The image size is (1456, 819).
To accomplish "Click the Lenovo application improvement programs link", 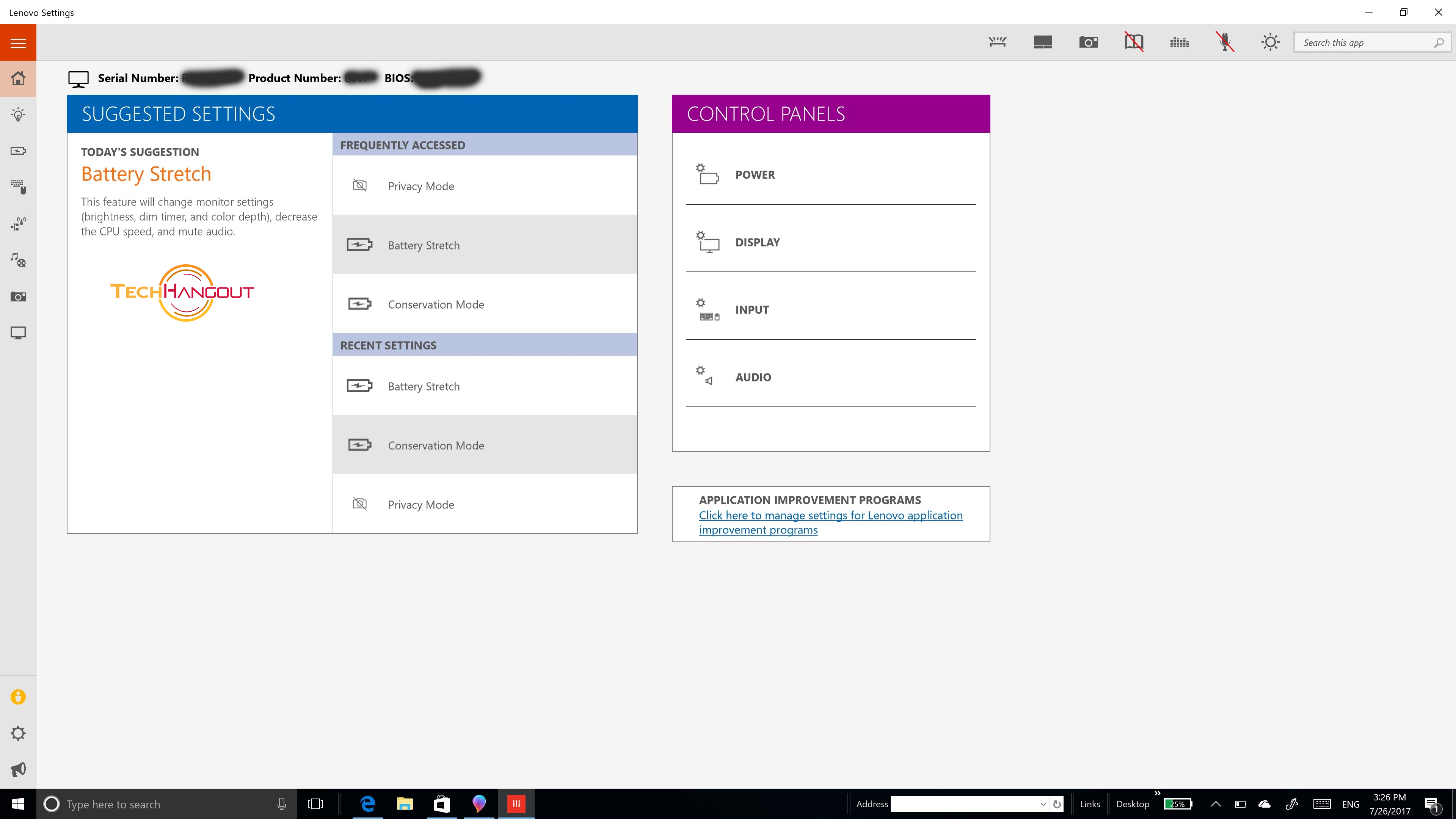I will click(830, 522).
